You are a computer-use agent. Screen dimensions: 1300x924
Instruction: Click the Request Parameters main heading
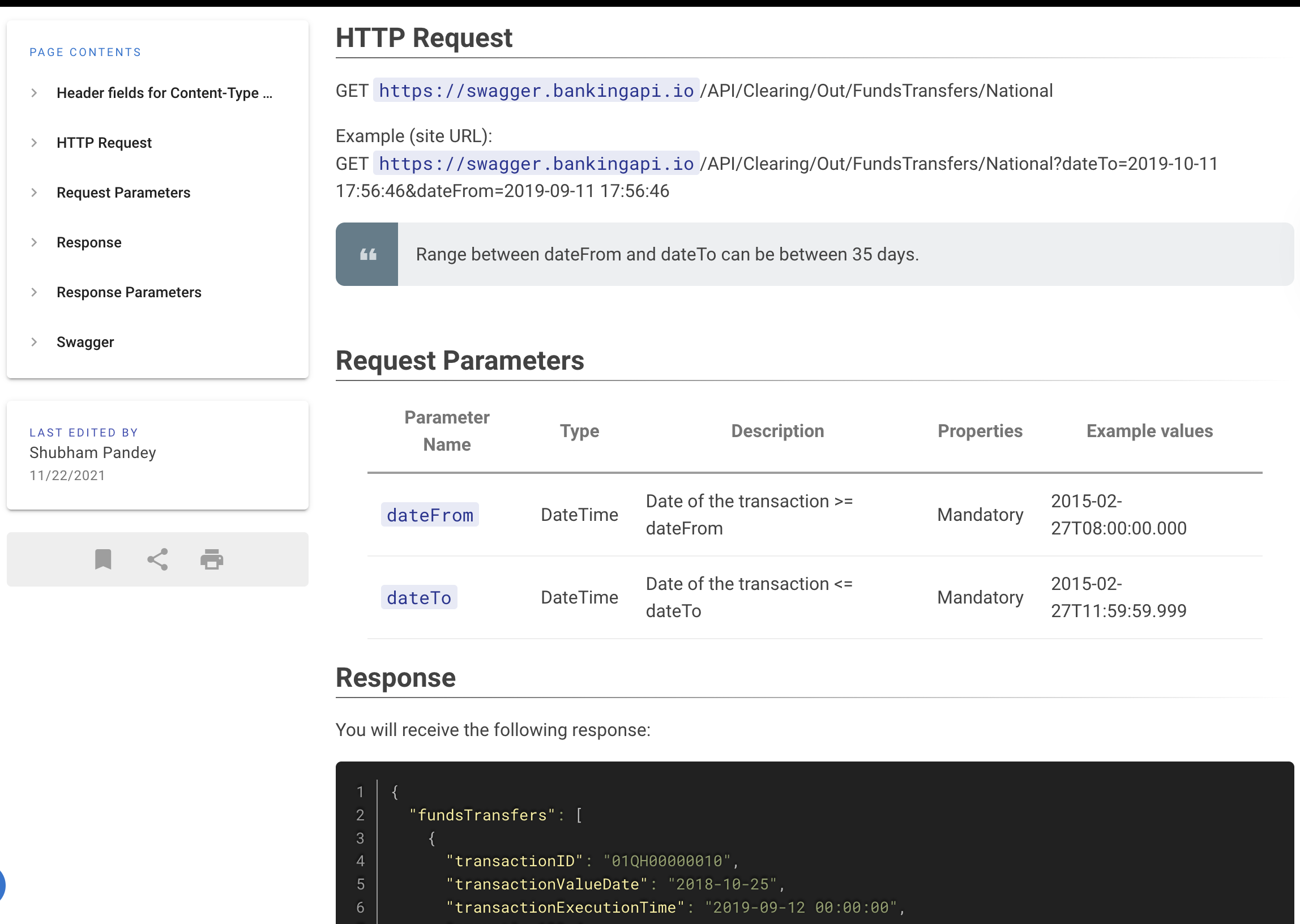tap(460, 361)
